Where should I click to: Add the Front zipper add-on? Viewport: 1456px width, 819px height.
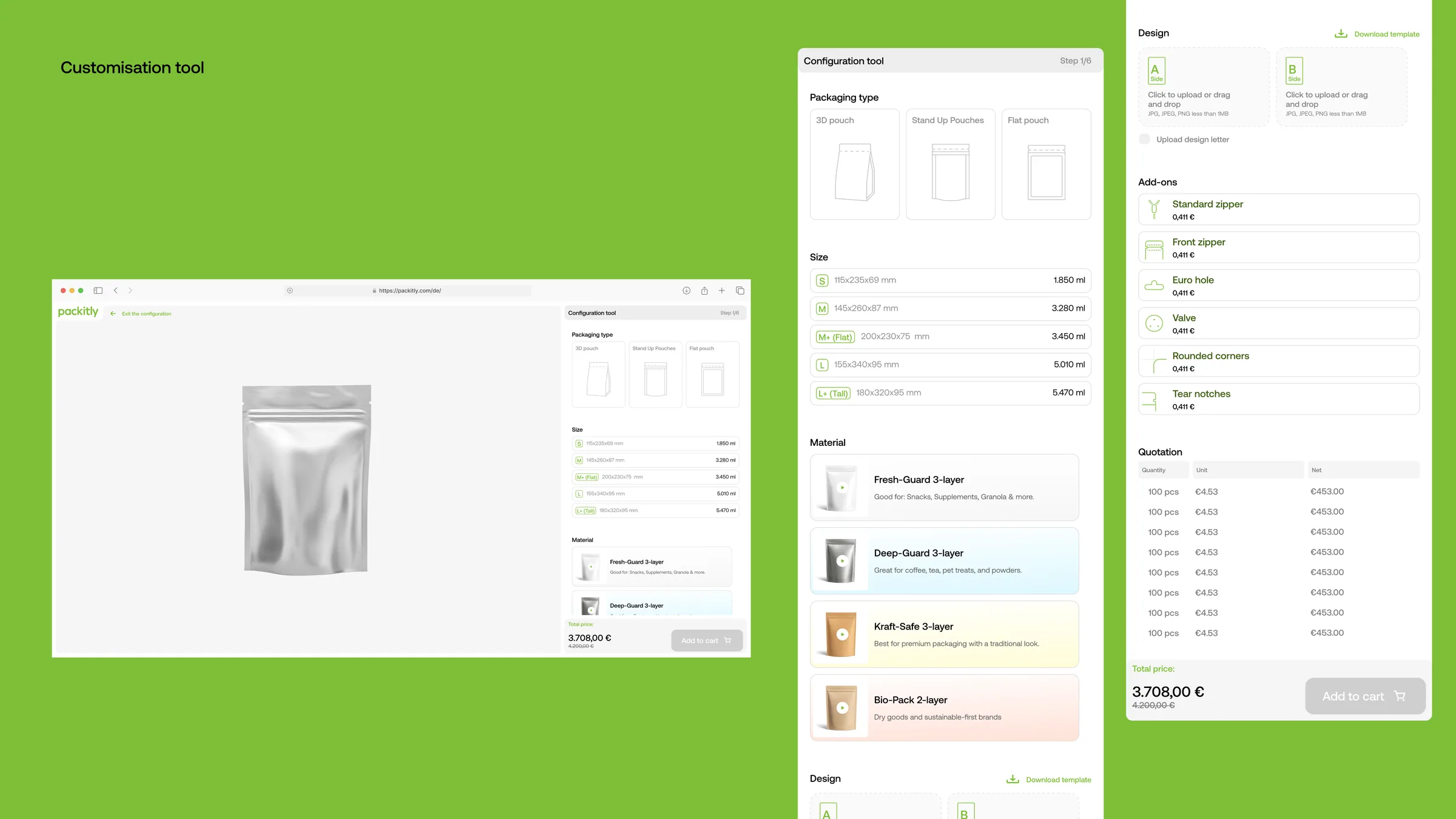[x=1278, y=248]
